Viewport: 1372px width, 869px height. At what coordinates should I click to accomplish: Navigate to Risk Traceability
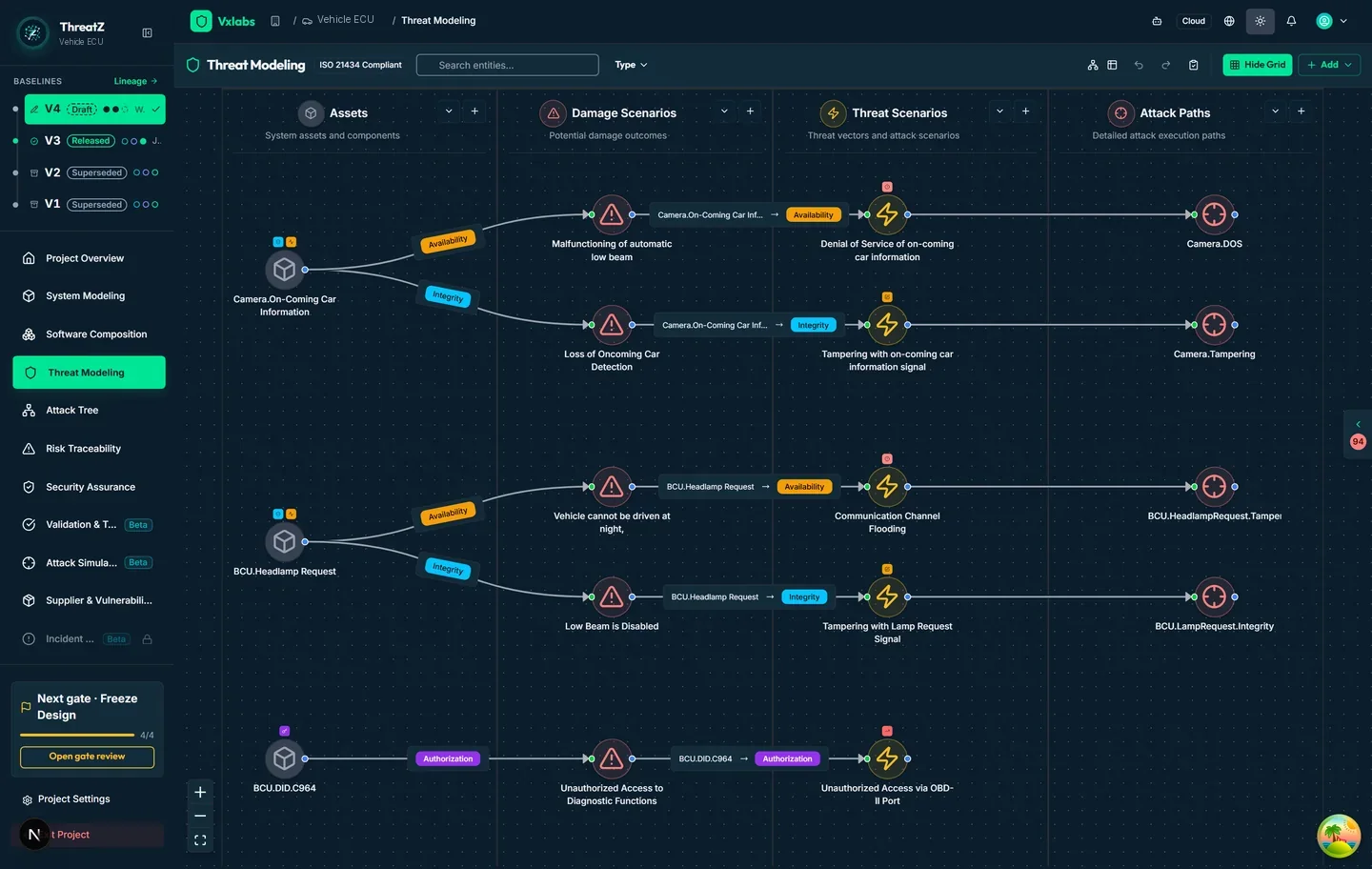[89, 449]
